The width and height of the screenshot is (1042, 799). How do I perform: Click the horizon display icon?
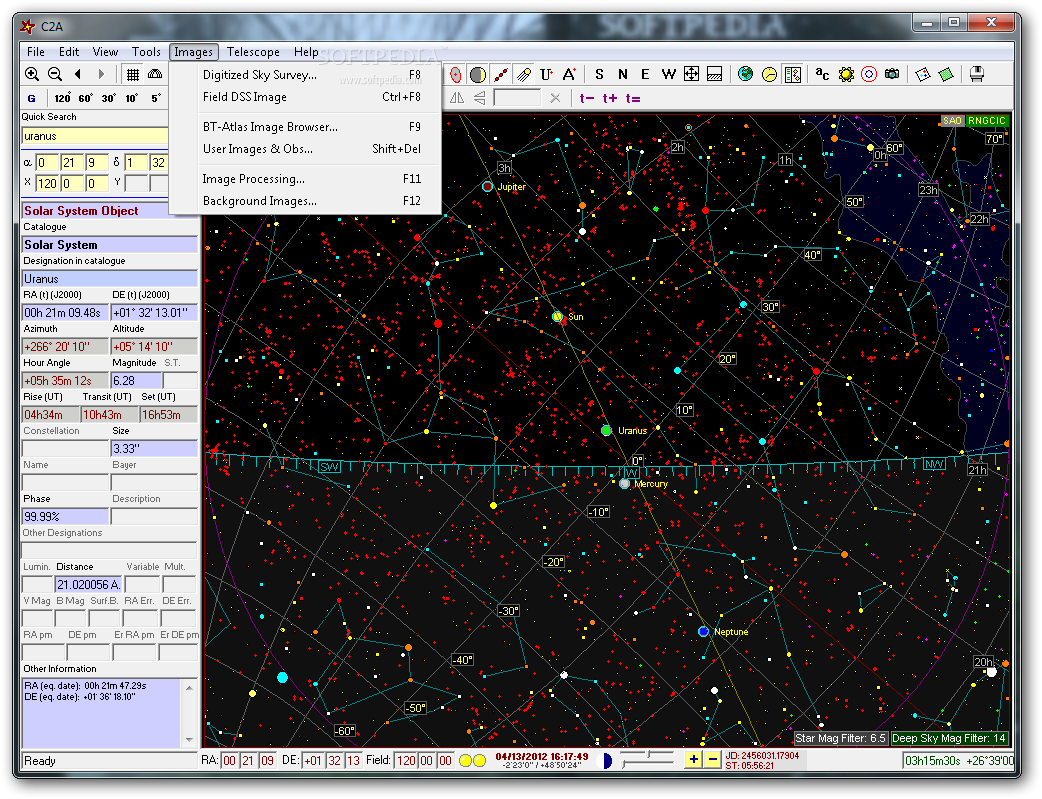pos(714,74)
